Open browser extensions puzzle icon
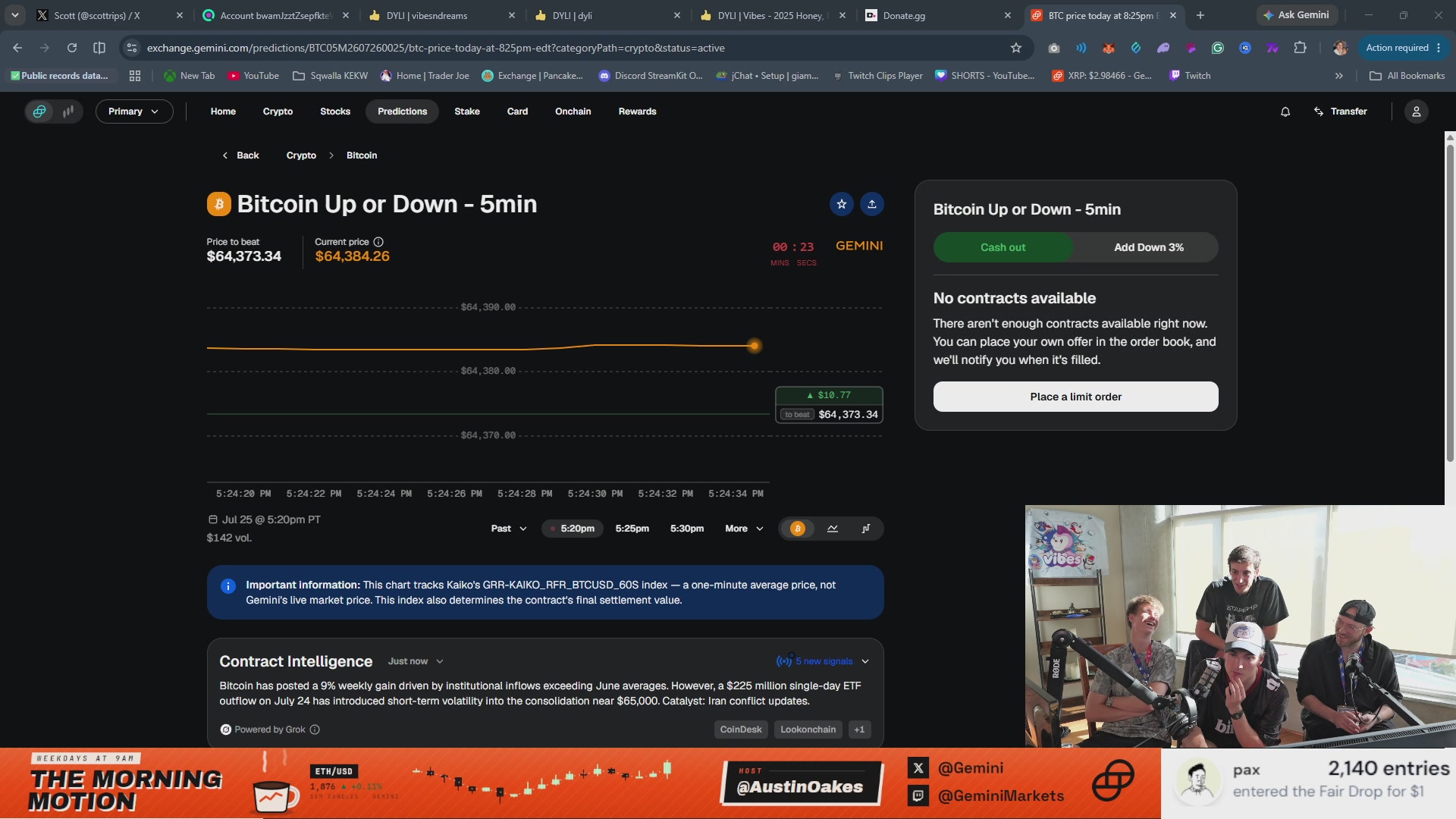The height and width of the screenshot is (819, 1456). [1300, 48]
